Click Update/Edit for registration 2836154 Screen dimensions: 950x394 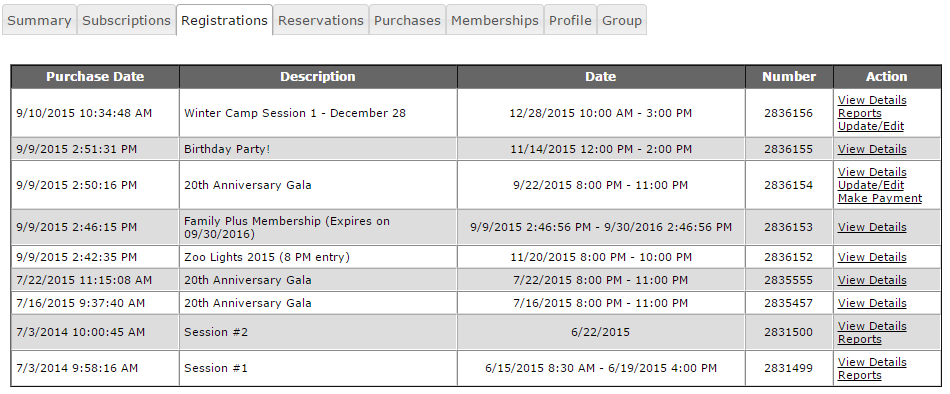coord(871,185)
